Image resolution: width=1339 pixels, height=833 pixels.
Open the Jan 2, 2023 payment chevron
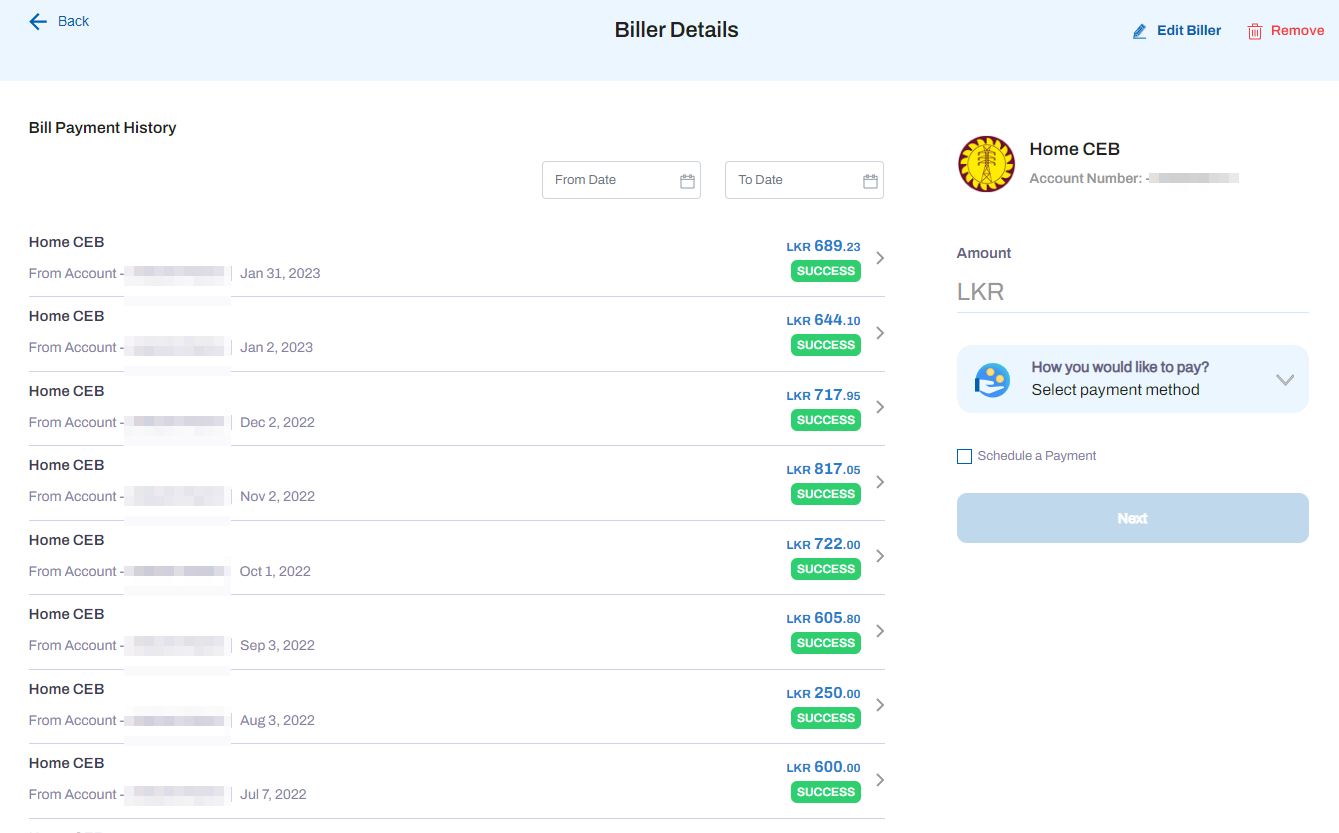pos(880,333)
